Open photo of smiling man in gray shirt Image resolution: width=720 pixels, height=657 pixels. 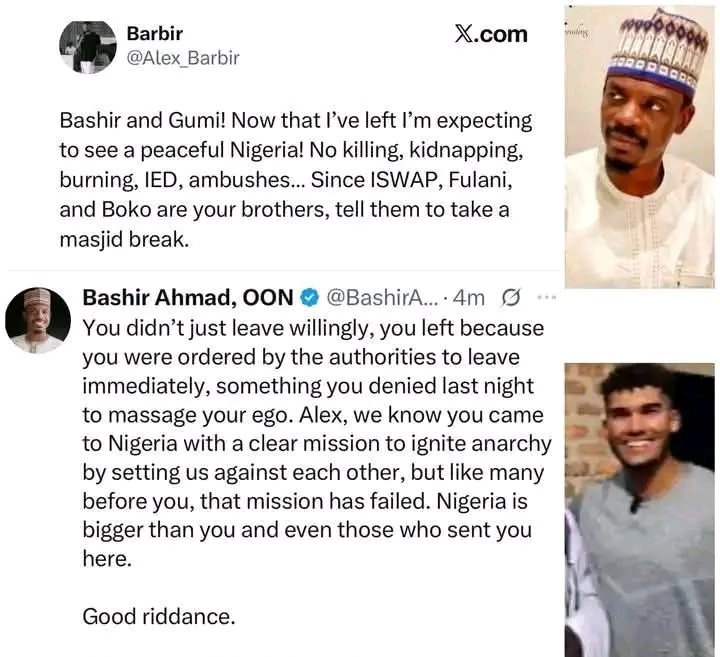(640, 510)
